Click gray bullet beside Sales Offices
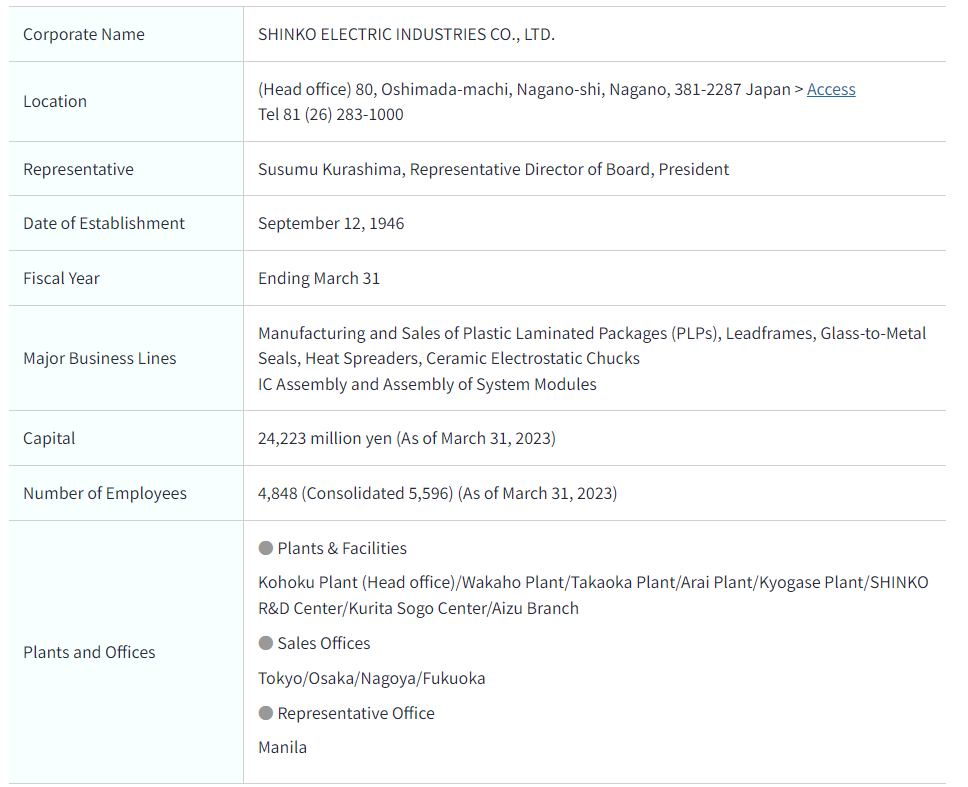Screen dimensions: 968x787 pos(265,643)
